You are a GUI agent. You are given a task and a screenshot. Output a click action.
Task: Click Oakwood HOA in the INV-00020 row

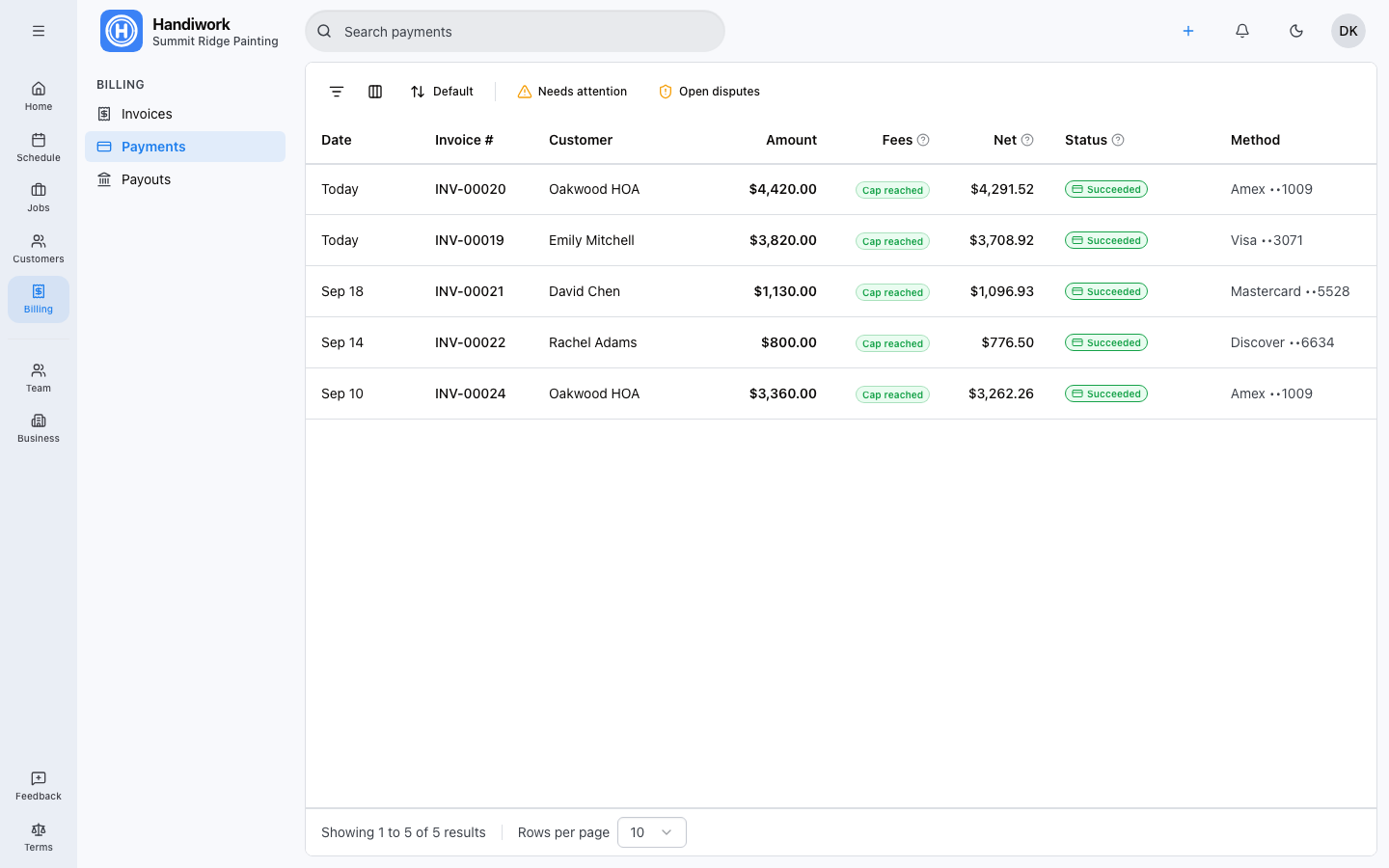pyautogui.click(x=594, y=189)
